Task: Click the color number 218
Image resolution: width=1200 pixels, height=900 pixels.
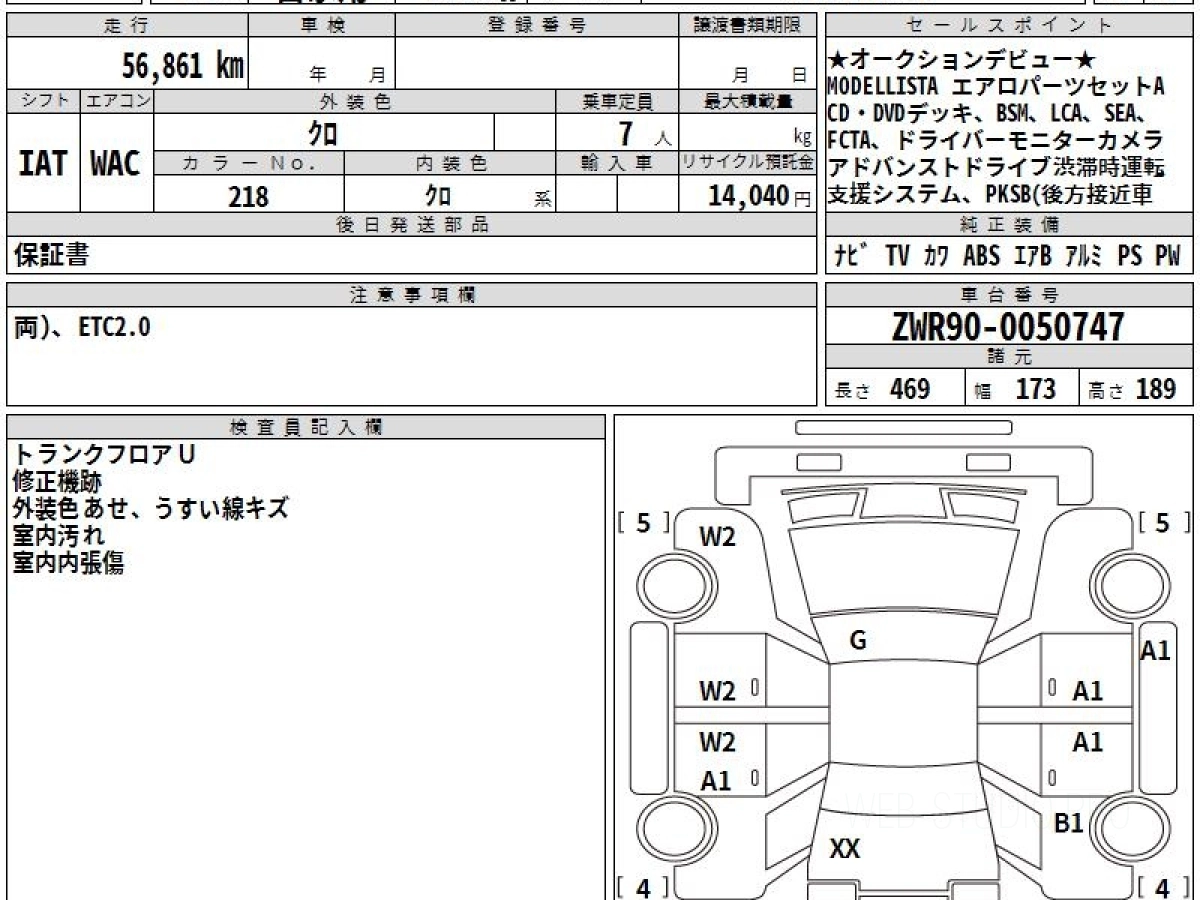Action: [248, 197]
